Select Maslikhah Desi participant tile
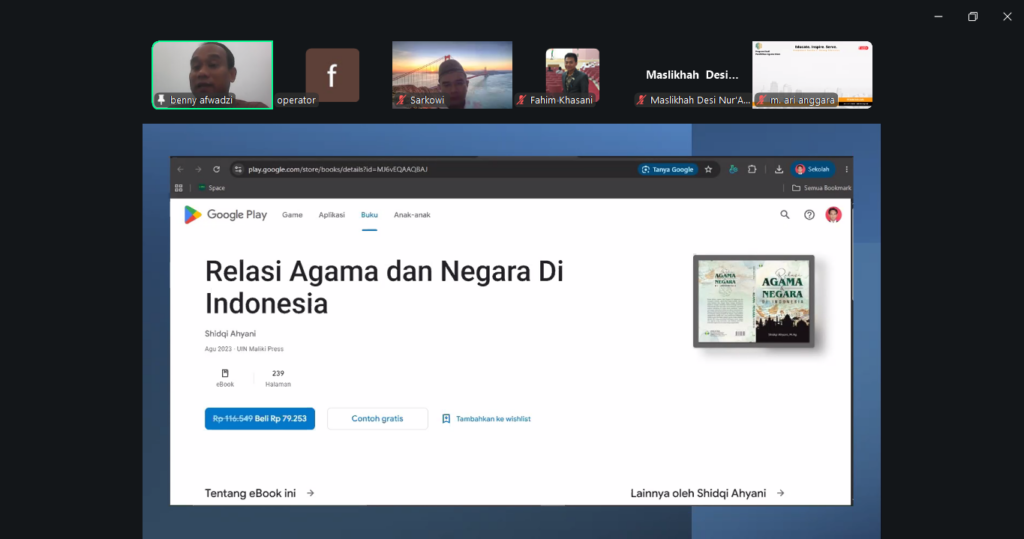The height and width of the screenshot is (539, 1024). click(x=692, y=75)
